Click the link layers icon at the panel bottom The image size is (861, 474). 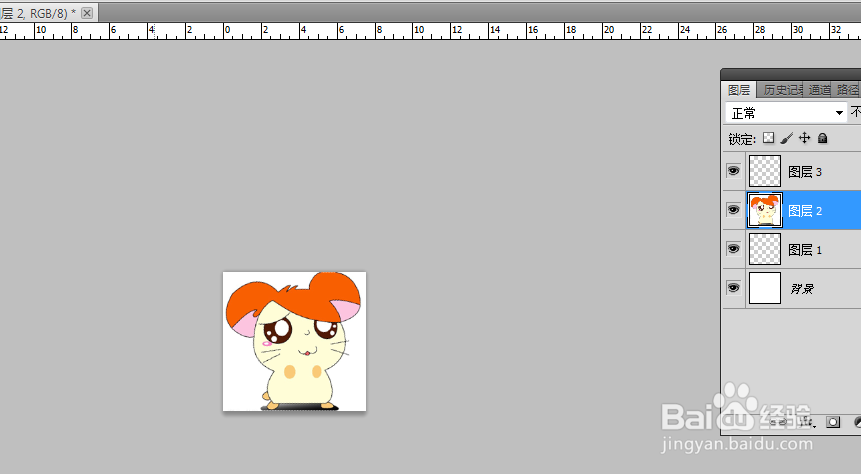click(779, 422)
